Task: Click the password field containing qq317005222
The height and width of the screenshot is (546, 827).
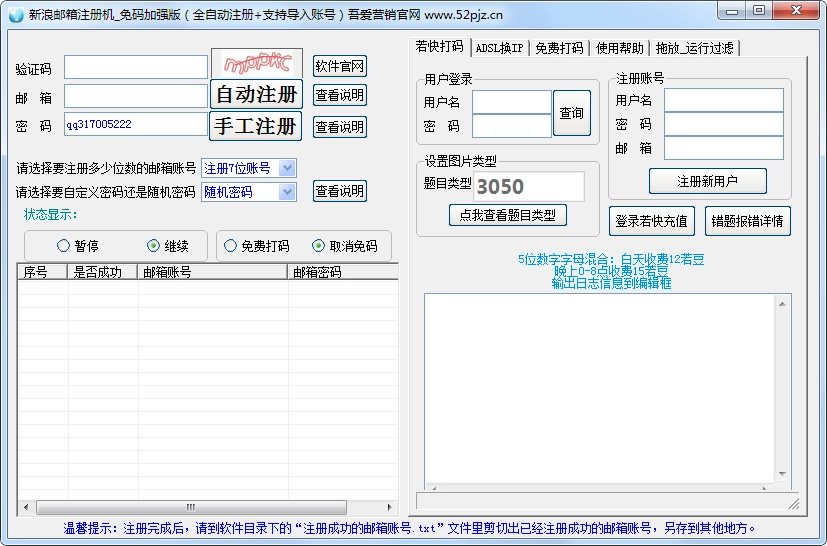Action: point(136,124)
